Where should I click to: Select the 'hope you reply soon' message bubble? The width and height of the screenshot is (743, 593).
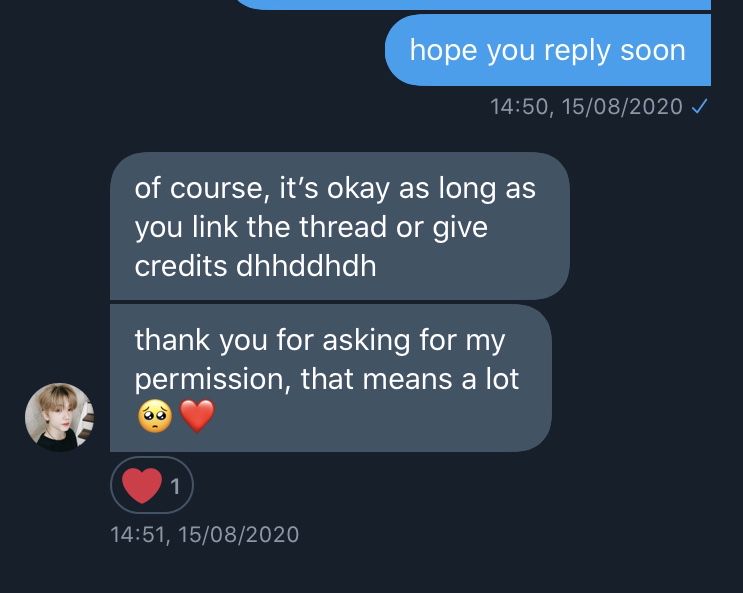(x=548, y=50)
